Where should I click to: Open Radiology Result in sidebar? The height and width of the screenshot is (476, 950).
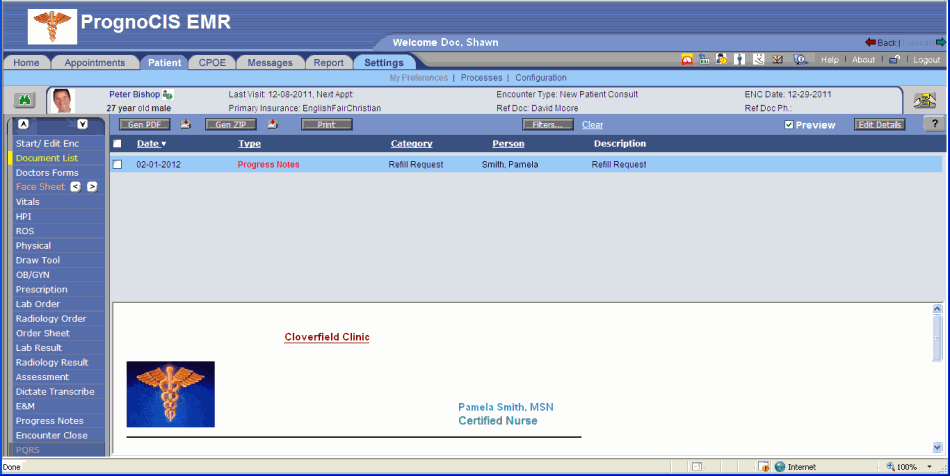pos(58,362)
